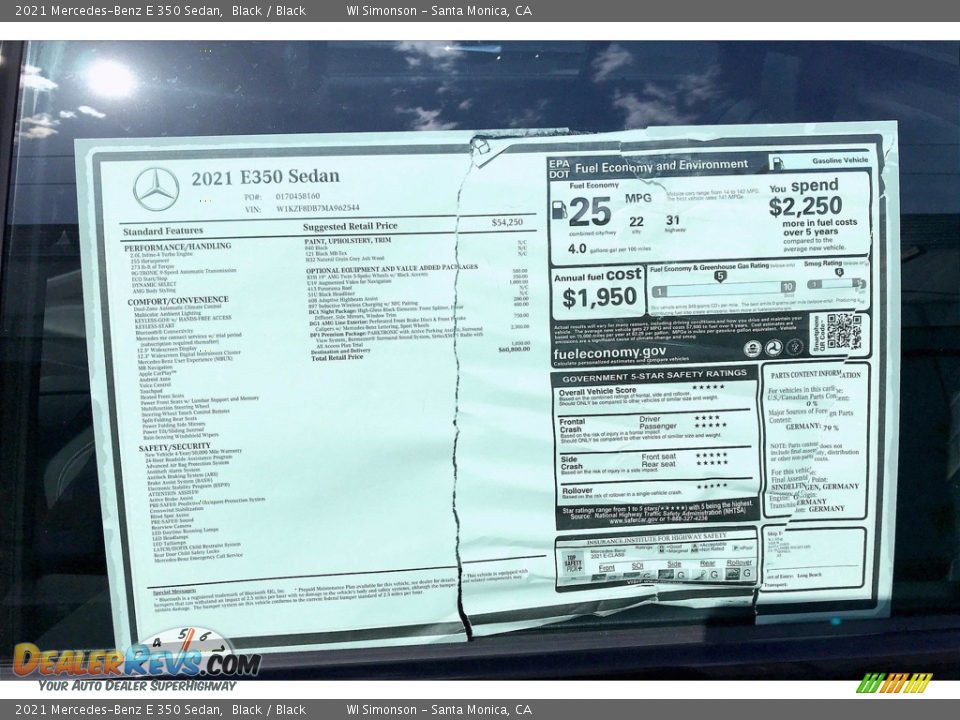Click the 'Rollover' rating row
960x720 pixels.
tap(654, 490)
